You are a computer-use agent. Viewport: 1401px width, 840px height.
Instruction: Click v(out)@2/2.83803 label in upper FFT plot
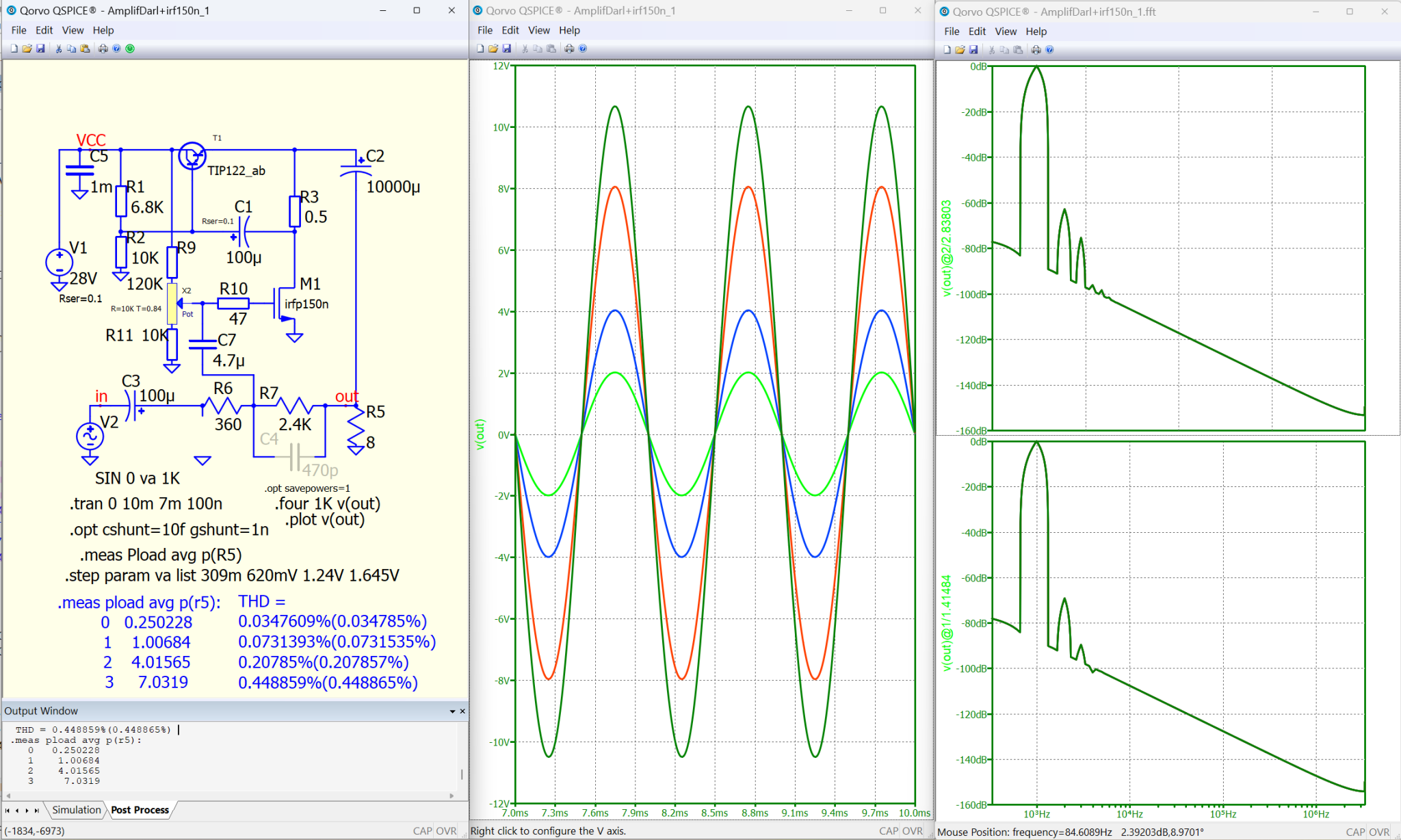coord(947,248)
